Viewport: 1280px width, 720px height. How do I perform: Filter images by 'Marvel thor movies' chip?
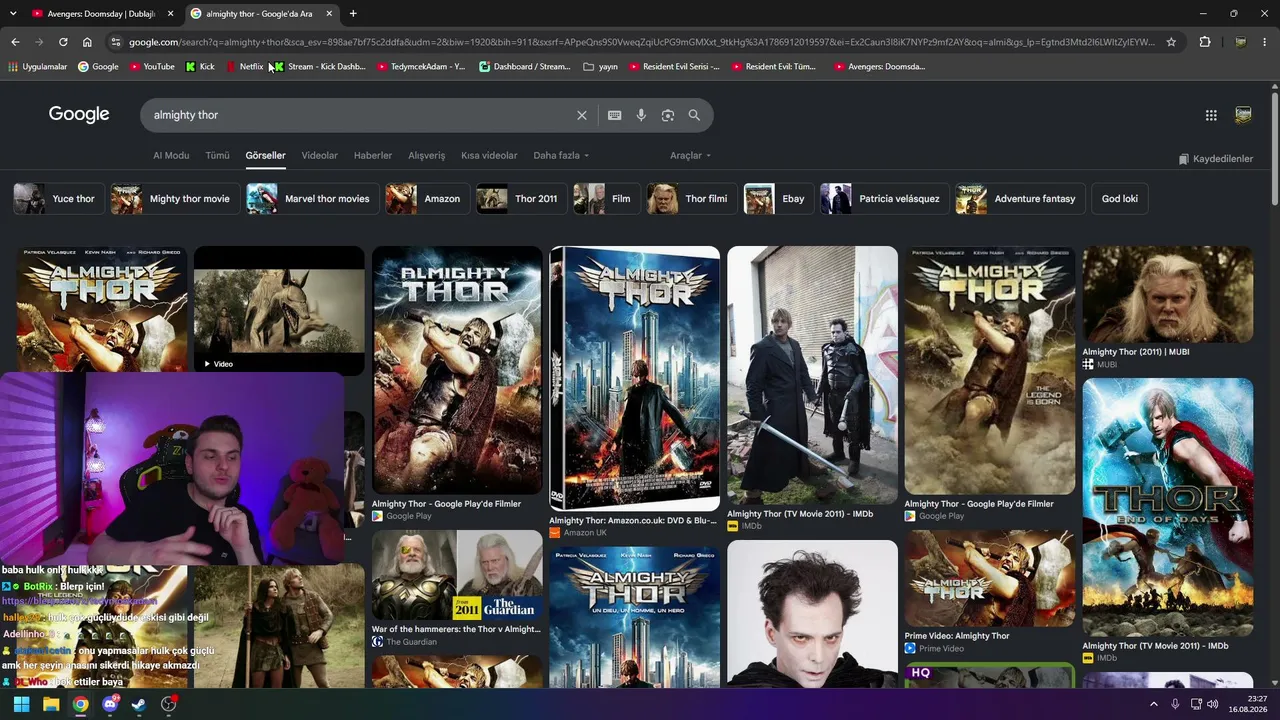tap(313, 199)
